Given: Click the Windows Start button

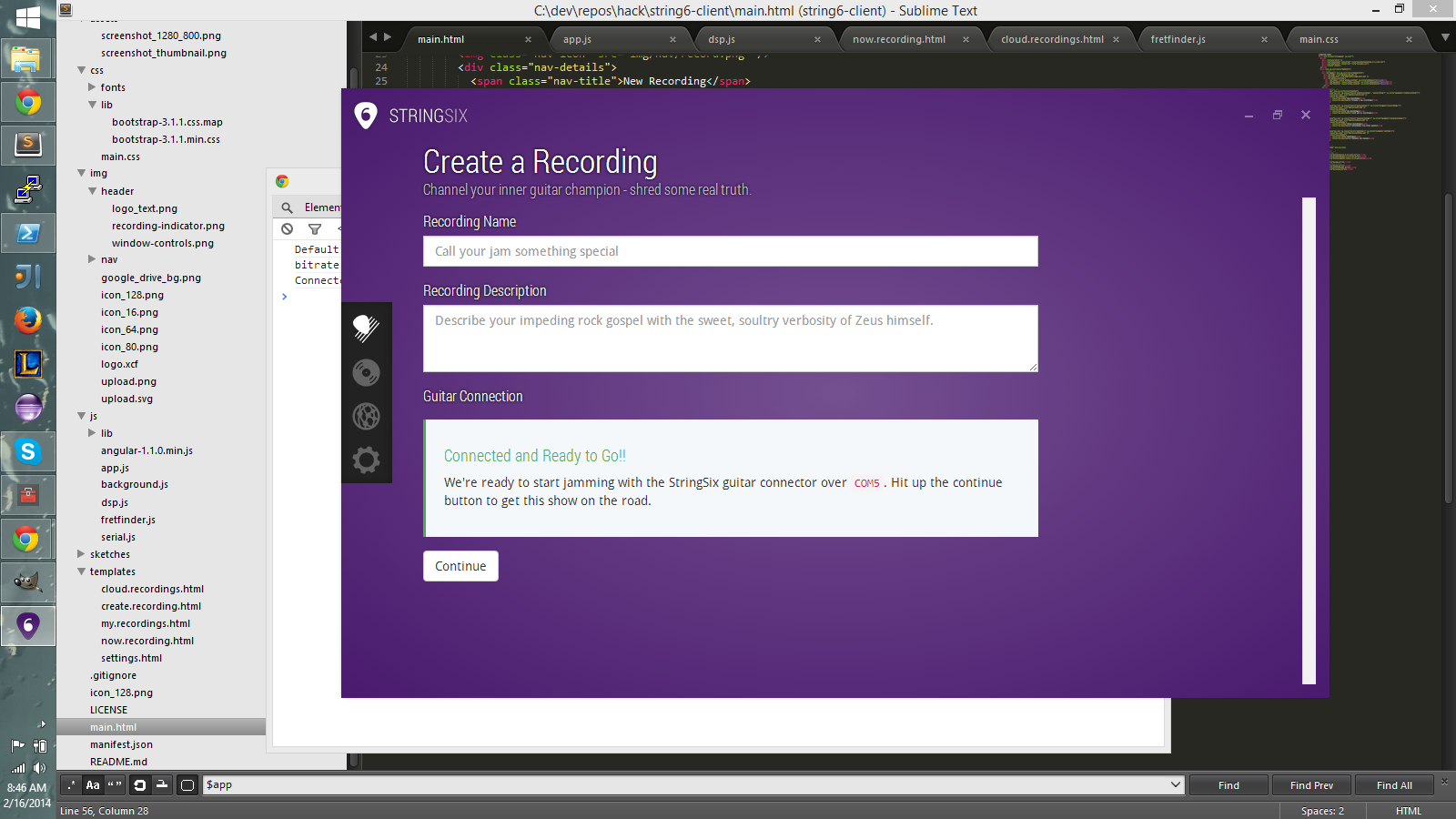Looking at the screenshot, I should (27, 16).
